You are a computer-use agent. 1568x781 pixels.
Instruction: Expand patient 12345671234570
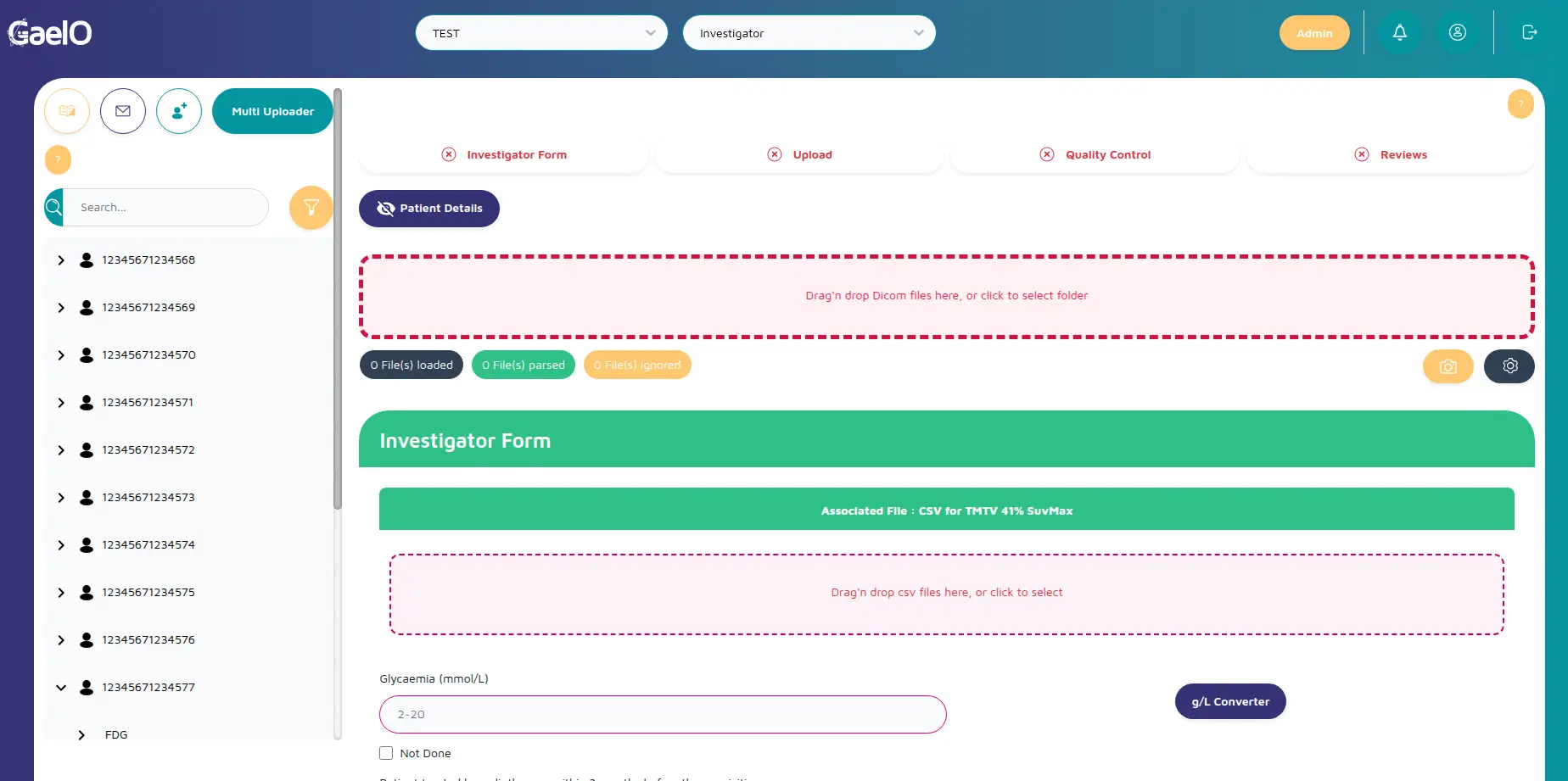[61, 355]
